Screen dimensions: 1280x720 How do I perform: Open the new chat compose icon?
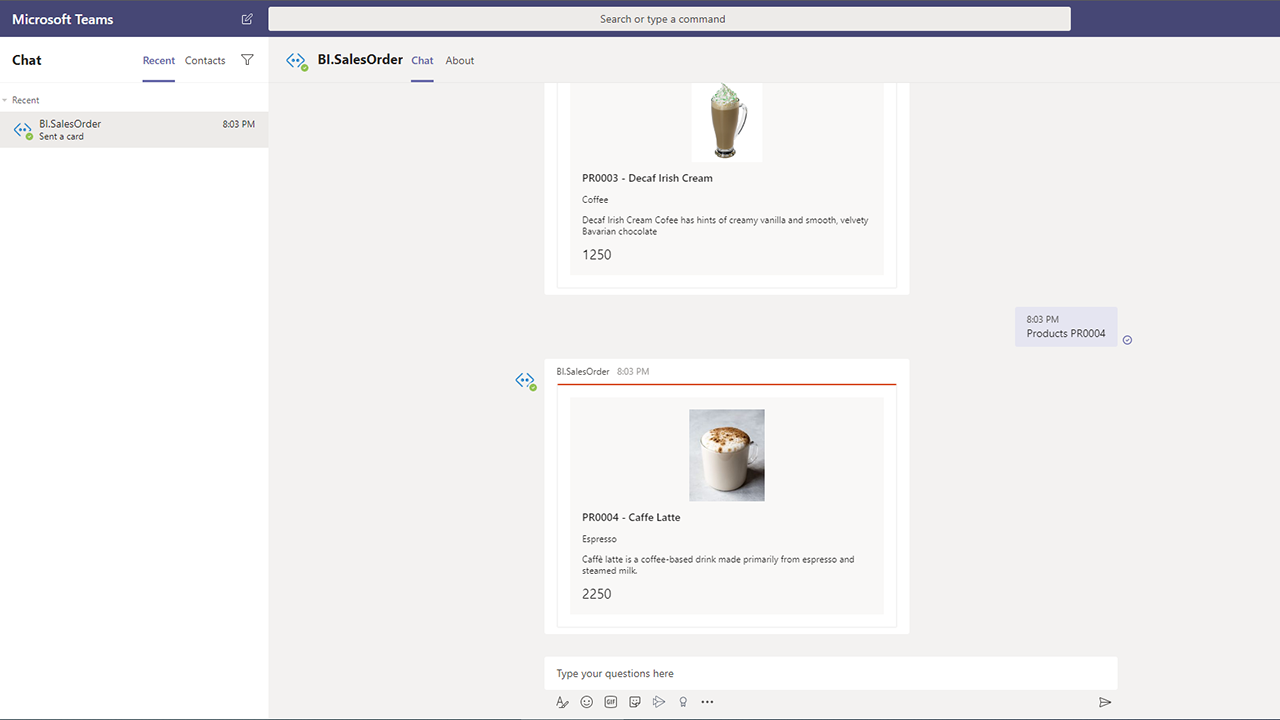(247, 19)
